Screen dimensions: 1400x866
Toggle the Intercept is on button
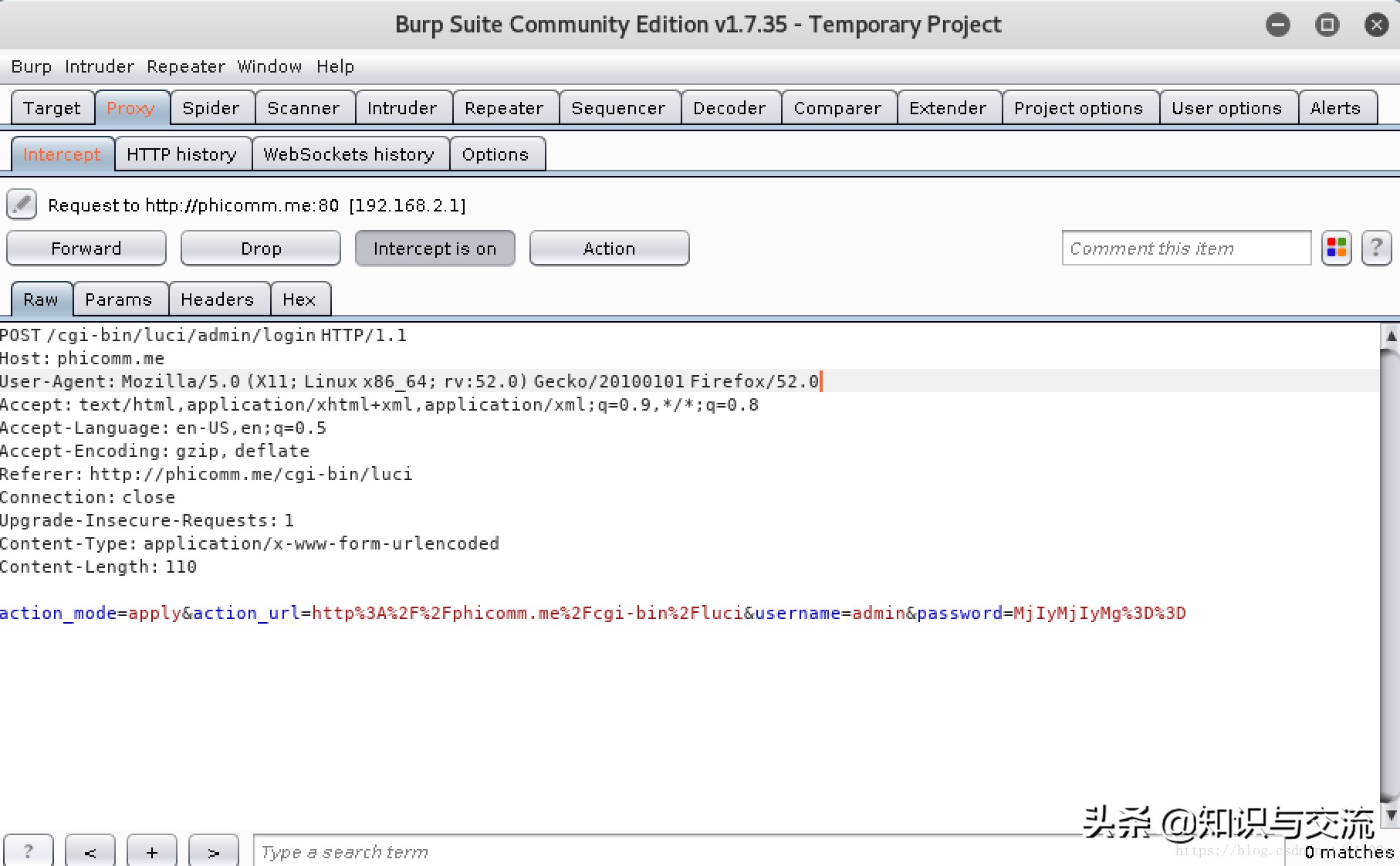435,249
